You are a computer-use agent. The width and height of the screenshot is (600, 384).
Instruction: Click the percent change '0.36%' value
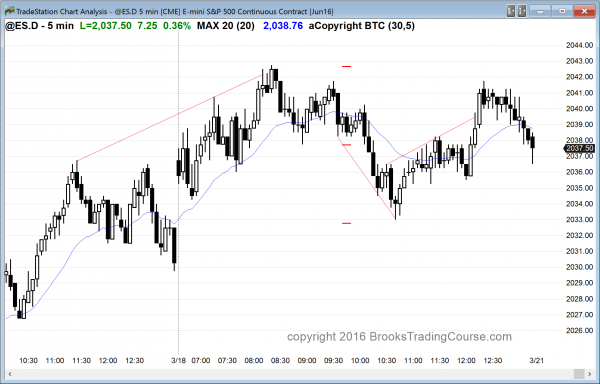tap(177, 26)
